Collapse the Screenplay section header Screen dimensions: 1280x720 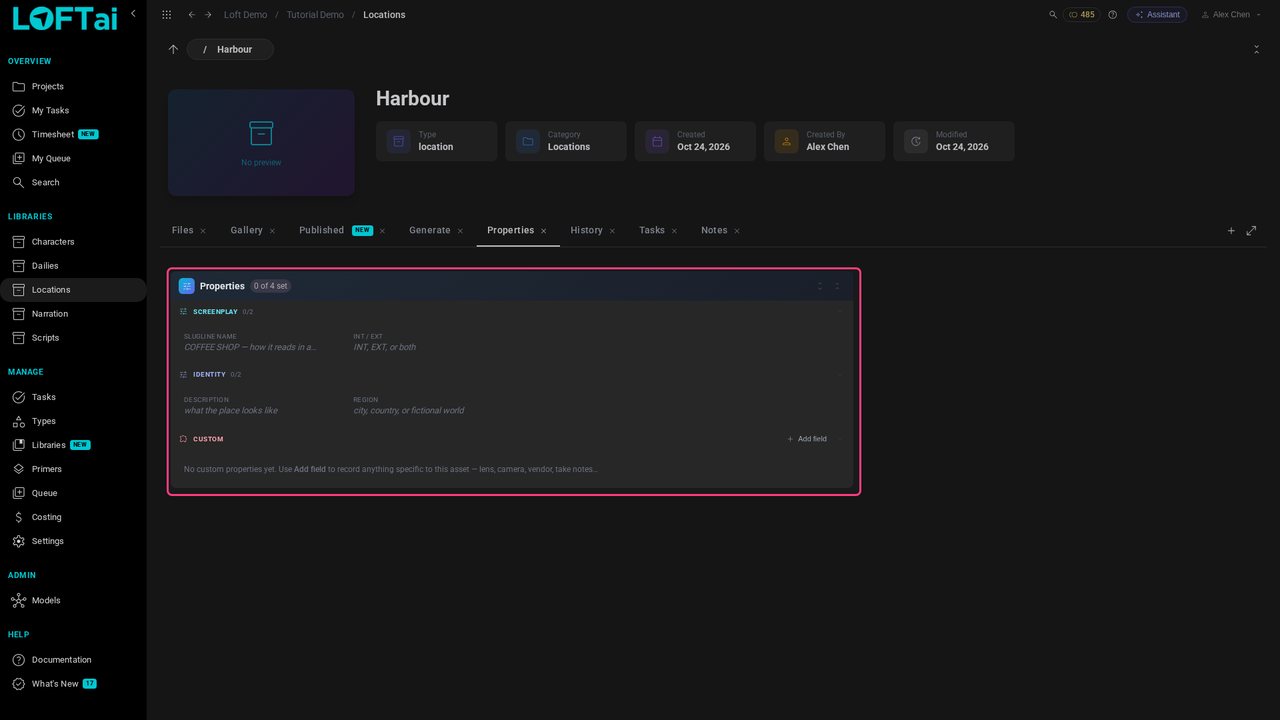[511, 312]
